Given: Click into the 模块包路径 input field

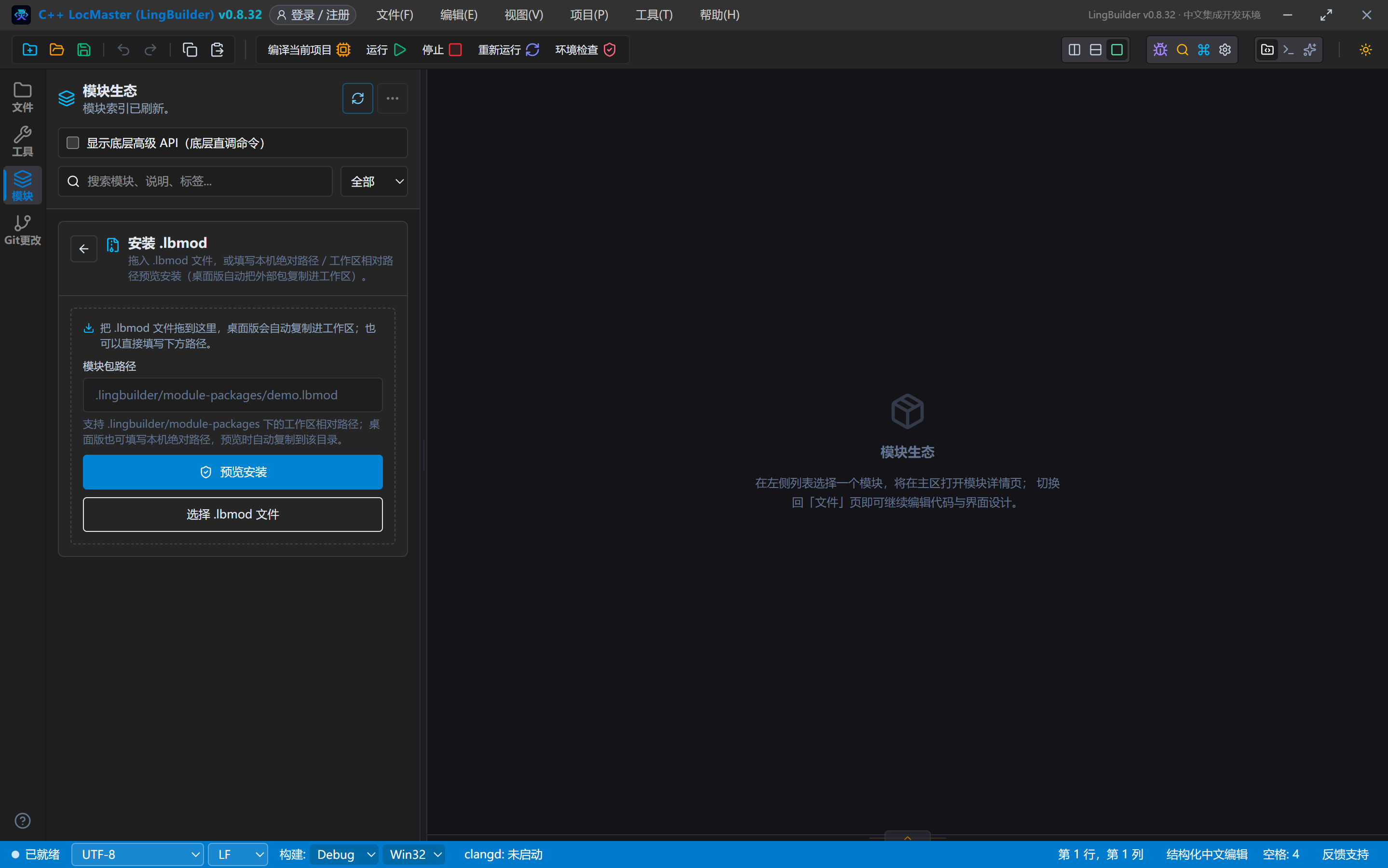Looking at the screenshot, I should tap(232, 395).
